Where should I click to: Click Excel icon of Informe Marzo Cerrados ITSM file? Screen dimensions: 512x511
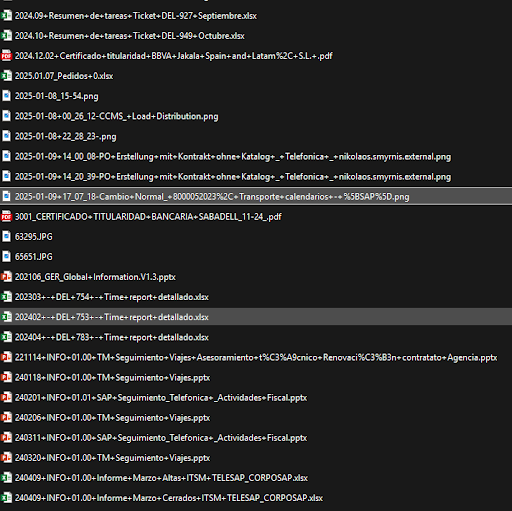pyautogui.click(x=6, y=498)
